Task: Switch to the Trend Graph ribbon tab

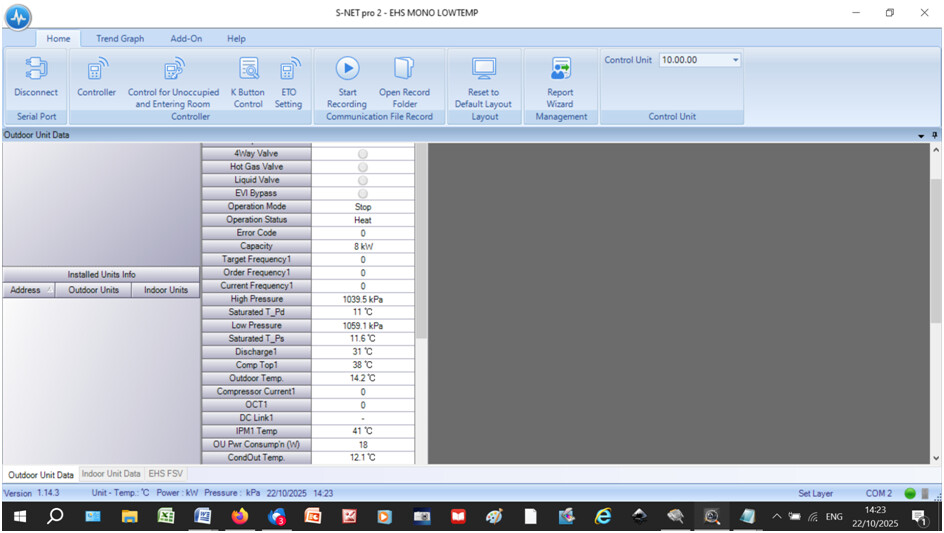Action: [120, 39]
